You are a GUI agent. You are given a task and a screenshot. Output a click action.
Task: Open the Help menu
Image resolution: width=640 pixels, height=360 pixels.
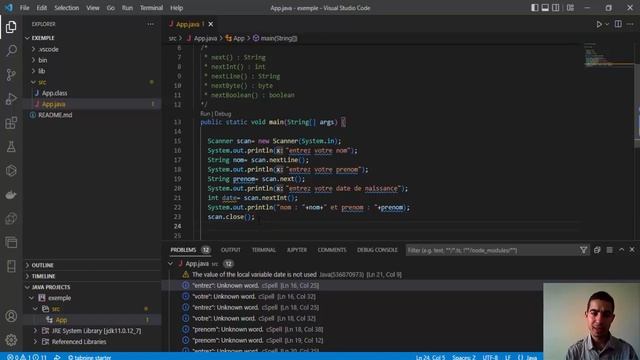tap(176, 8)
